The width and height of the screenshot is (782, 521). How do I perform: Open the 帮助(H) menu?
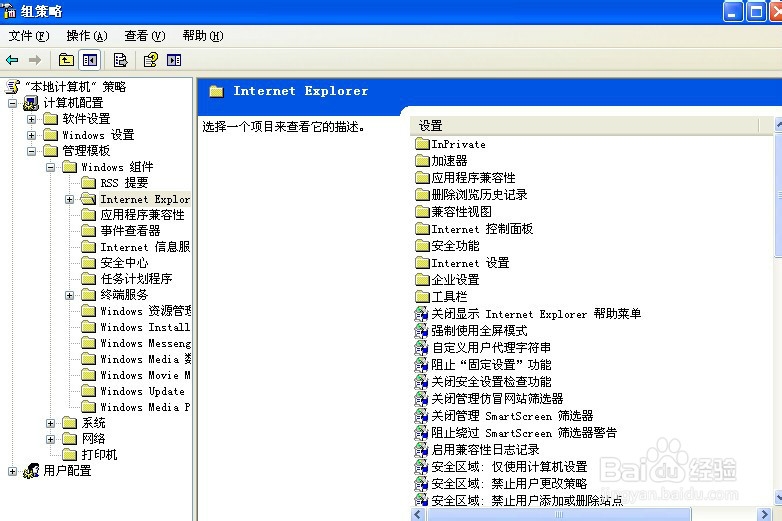click(202, 36)
